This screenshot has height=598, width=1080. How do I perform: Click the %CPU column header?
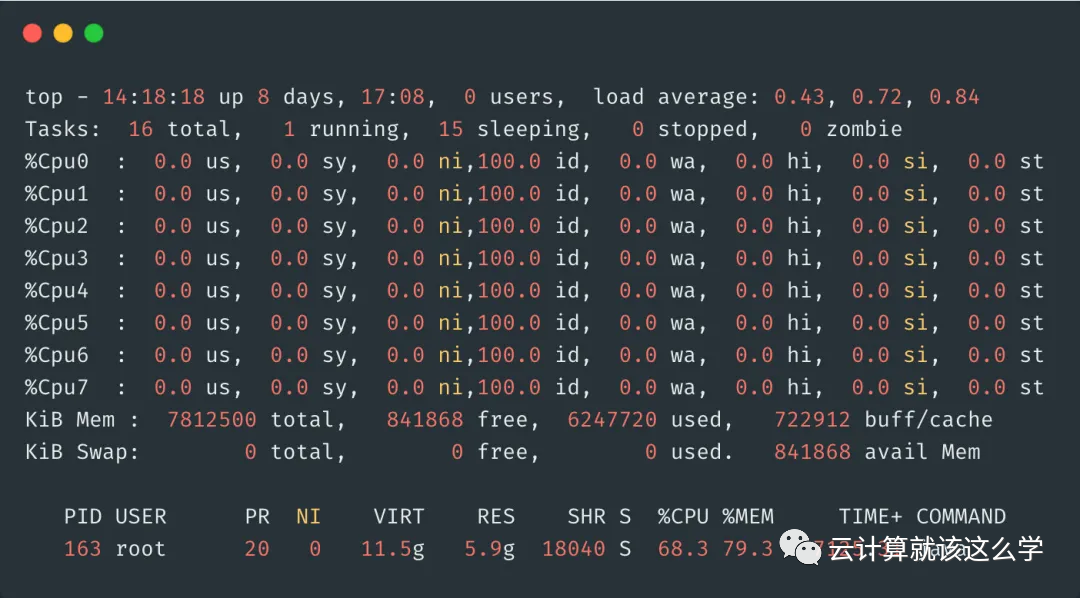point(683,517)
